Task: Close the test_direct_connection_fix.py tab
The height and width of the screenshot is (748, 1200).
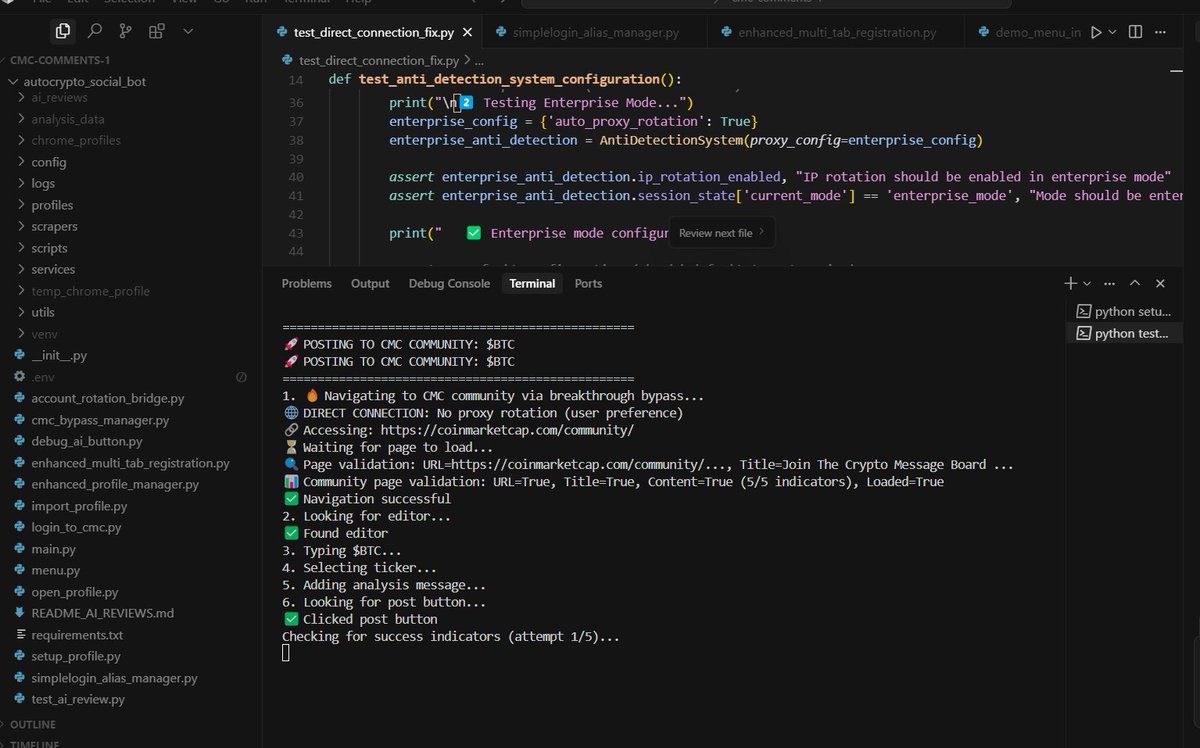Action: coord(468,32)
